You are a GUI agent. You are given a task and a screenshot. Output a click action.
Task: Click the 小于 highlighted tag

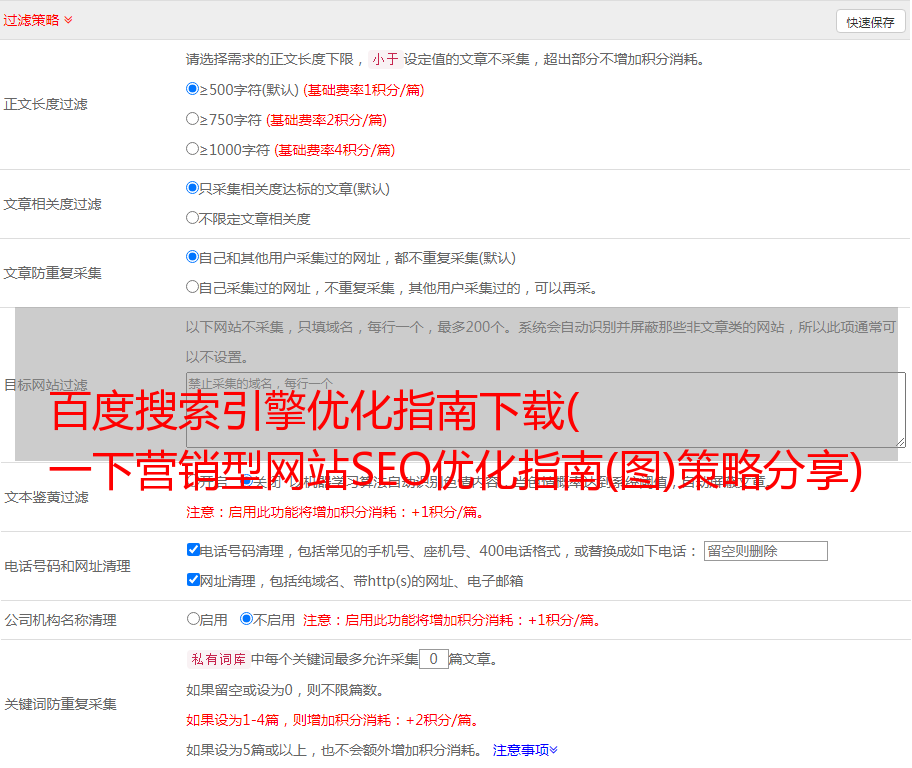tap(385, 59)
